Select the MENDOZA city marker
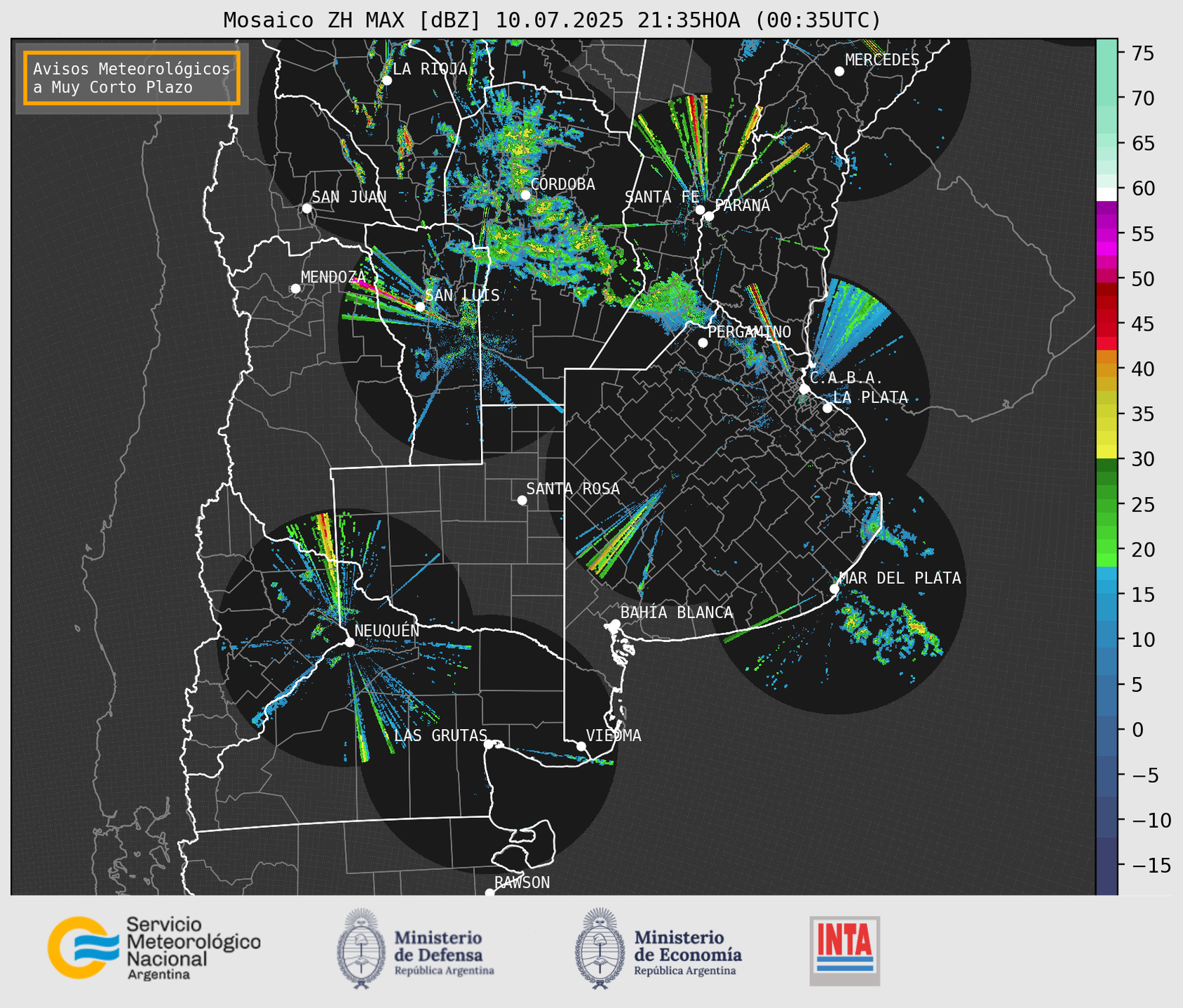This screenshot has width=1183, height=1008. tap(295, 289)
